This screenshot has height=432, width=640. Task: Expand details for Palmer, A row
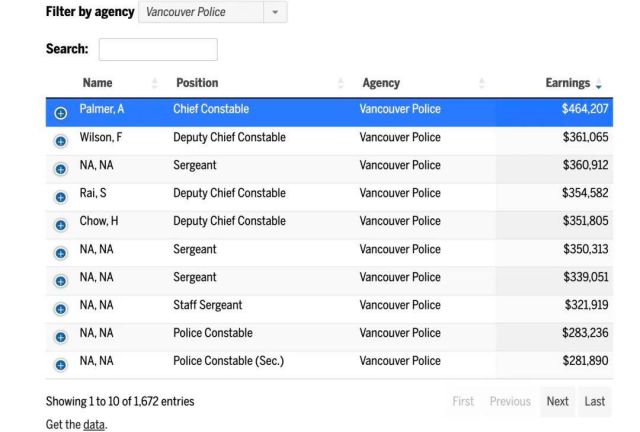coord(61,113)
